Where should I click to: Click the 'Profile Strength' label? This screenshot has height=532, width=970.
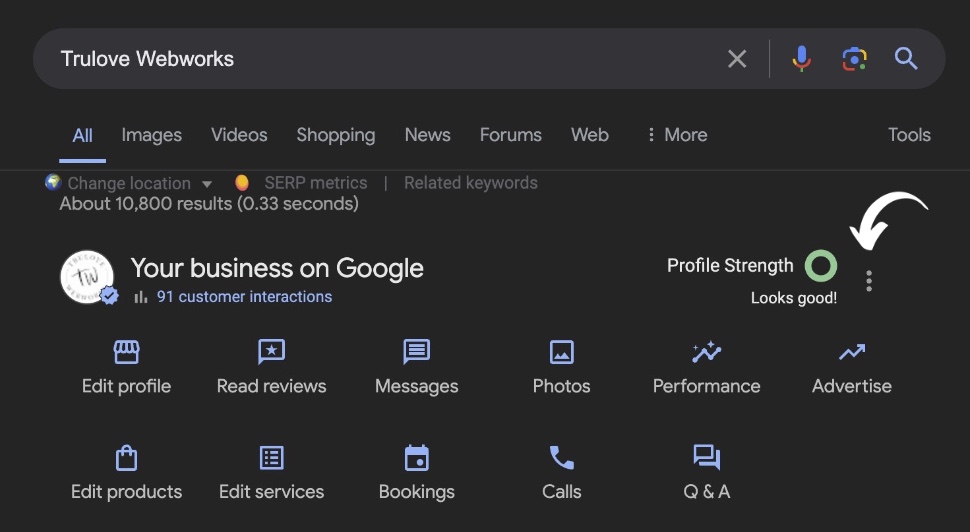730,266
